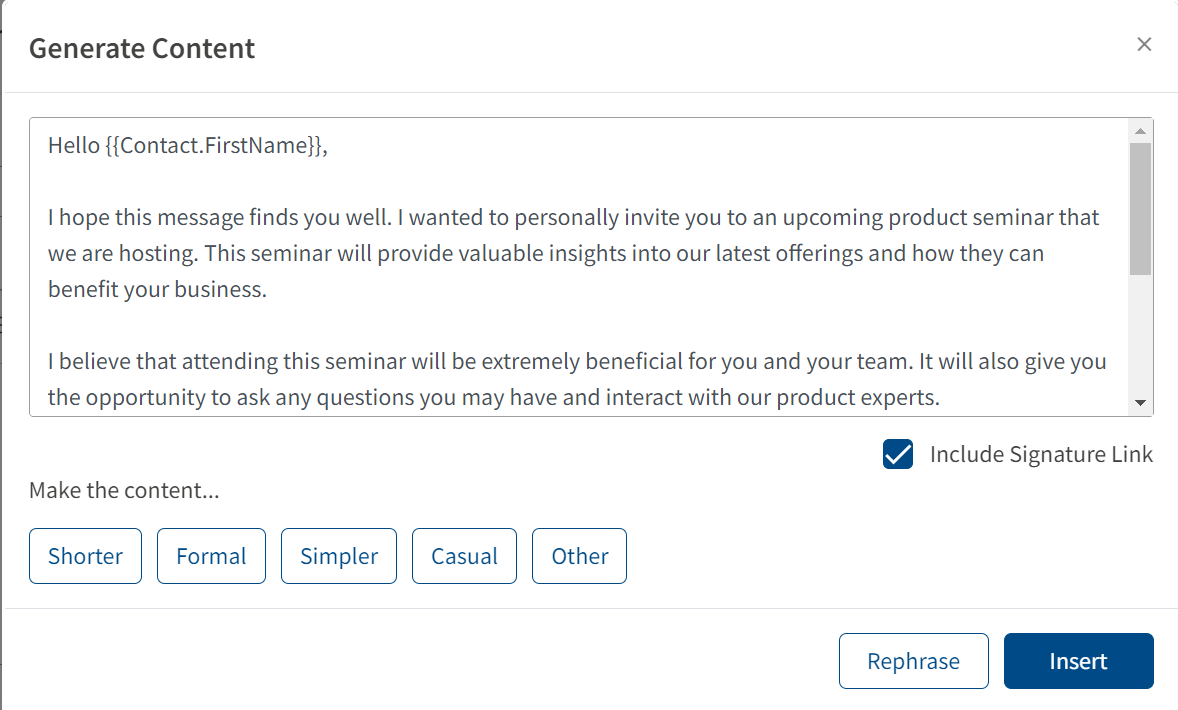Click the 'Make the content...' label
The width and height of the screenshot is (1178, 710).
point(124,491)
